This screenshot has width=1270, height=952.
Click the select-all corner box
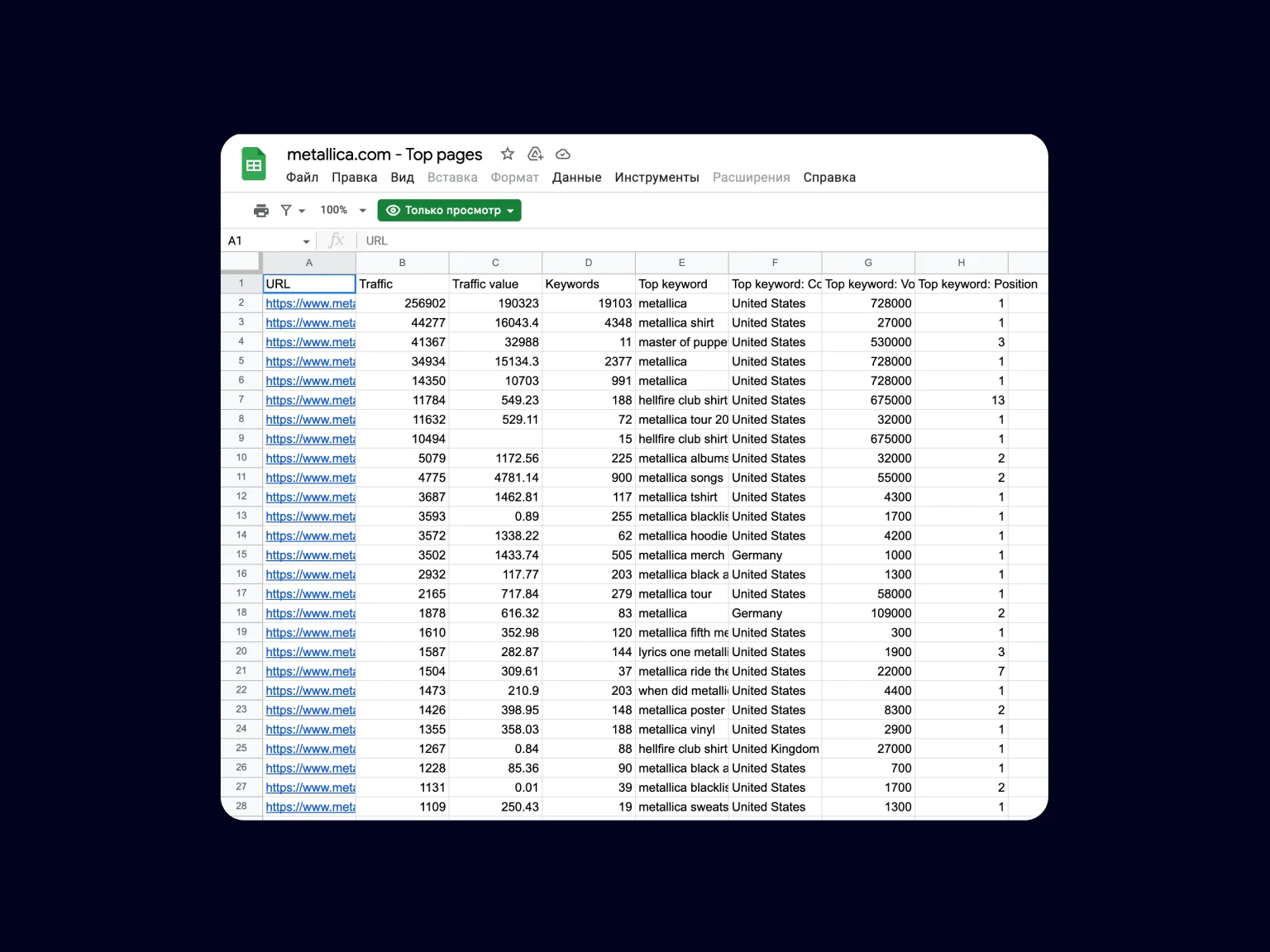pyautogui.click(x=241, y=263)
